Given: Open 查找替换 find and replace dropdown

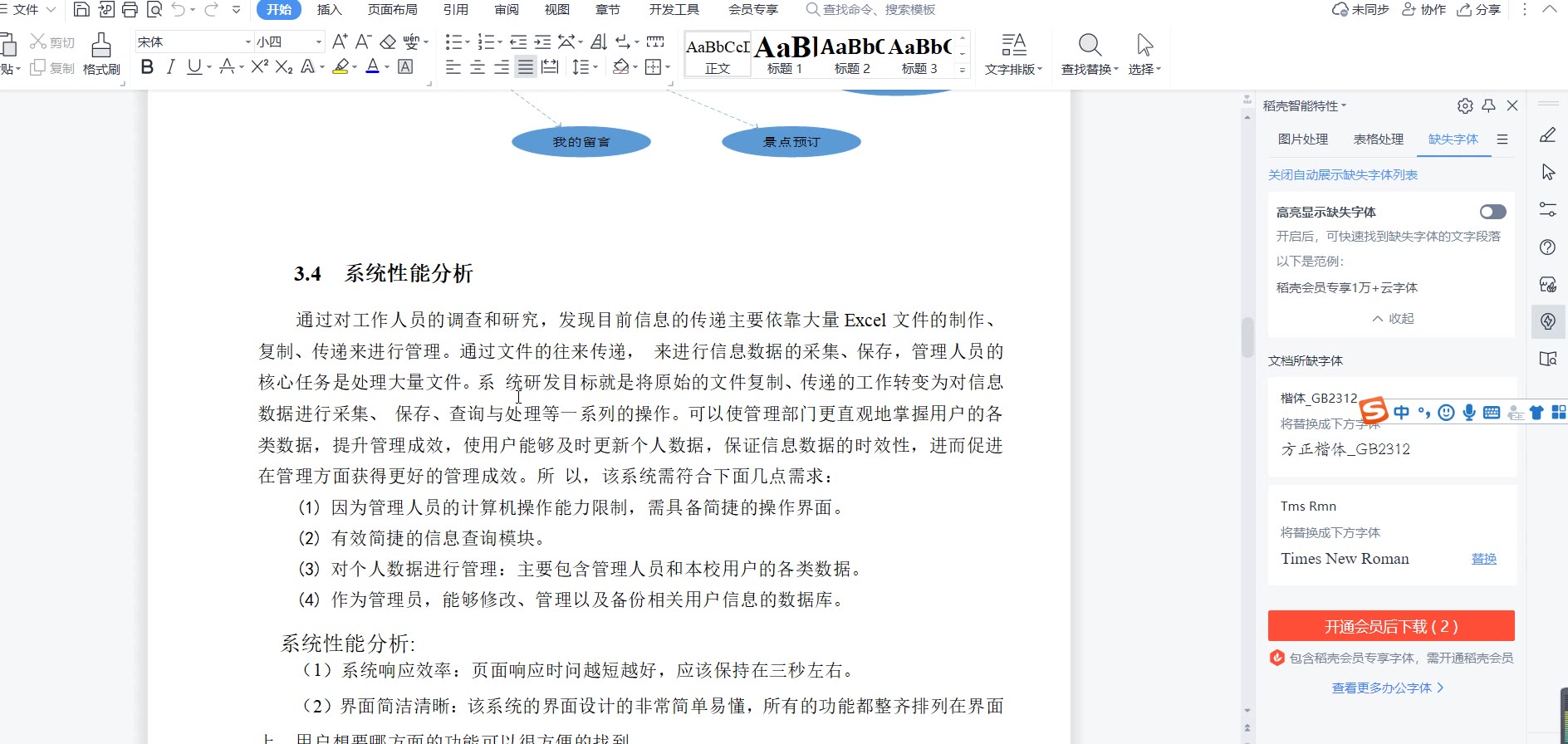Looking at the screenshot, I should [x=1090, y=54].
